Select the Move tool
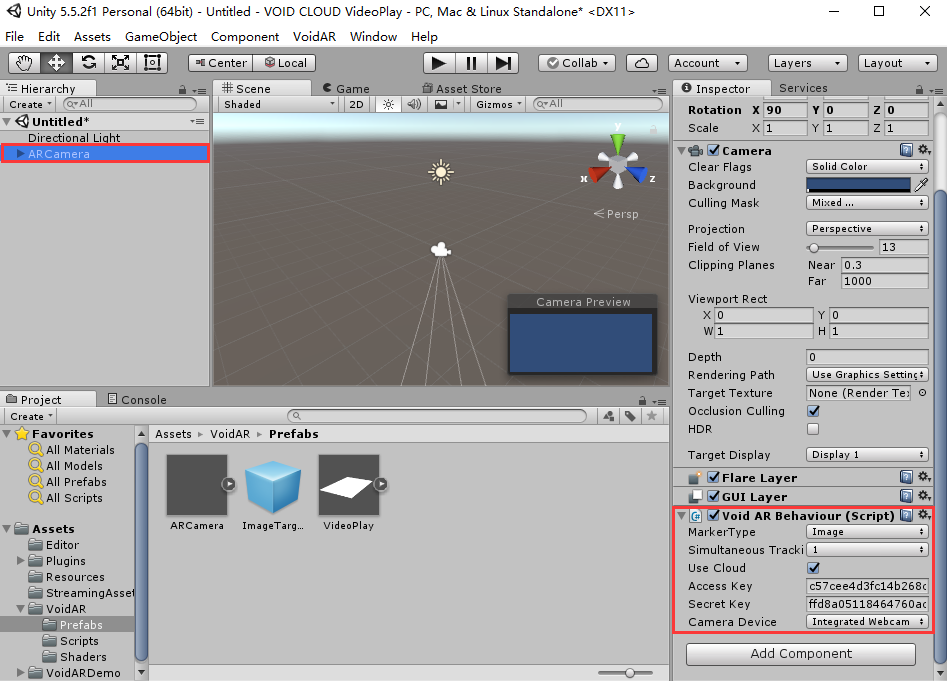This screenshot has height=681, width=947. tap(57, 63)
